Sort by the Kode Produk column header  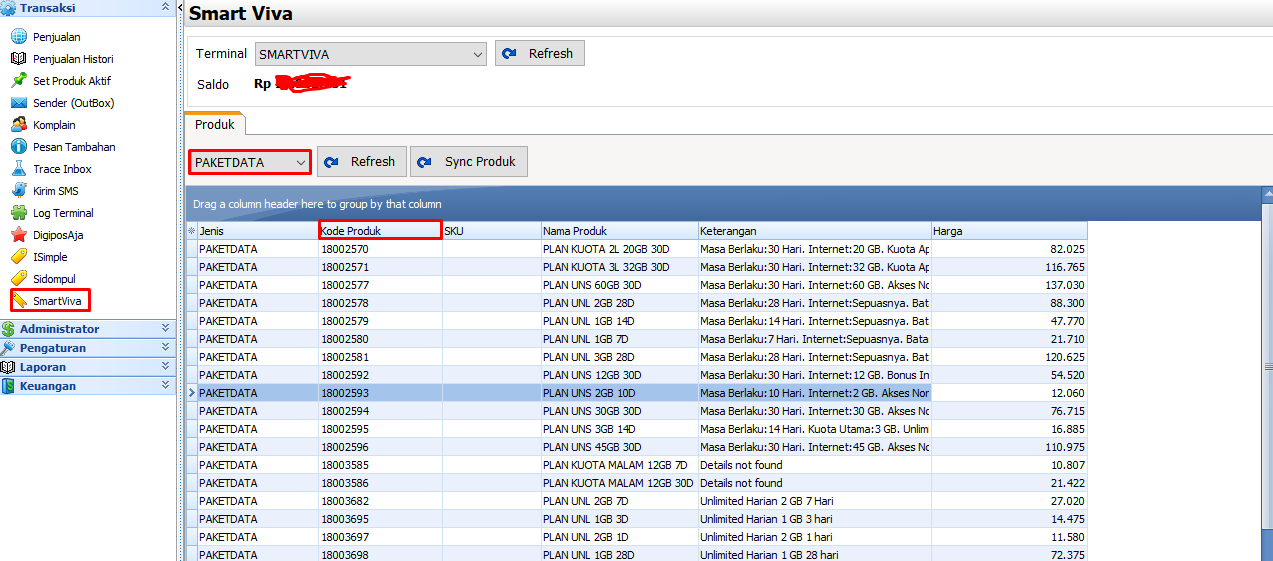[x=380, y=231]
